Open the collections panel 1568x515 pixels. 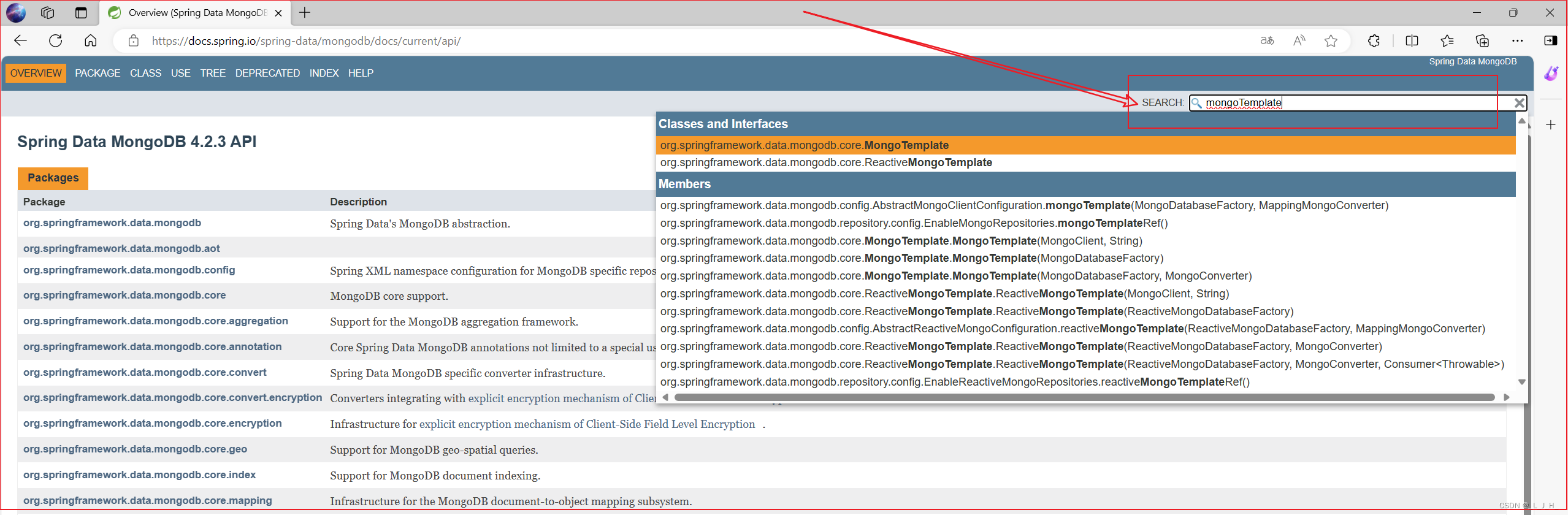point(1482,40)
